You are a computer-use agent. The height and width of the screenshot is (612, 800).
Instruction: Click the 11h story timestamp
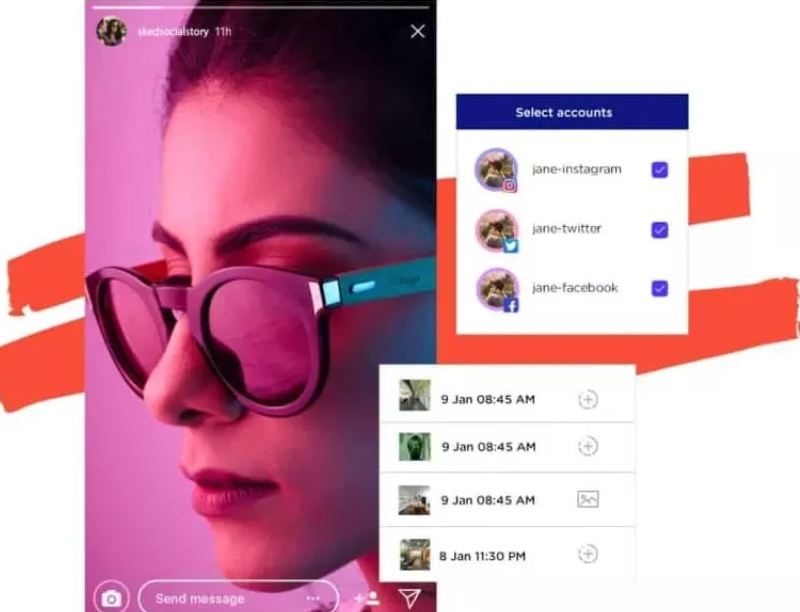pyautogui.click(x=223, y=32)
